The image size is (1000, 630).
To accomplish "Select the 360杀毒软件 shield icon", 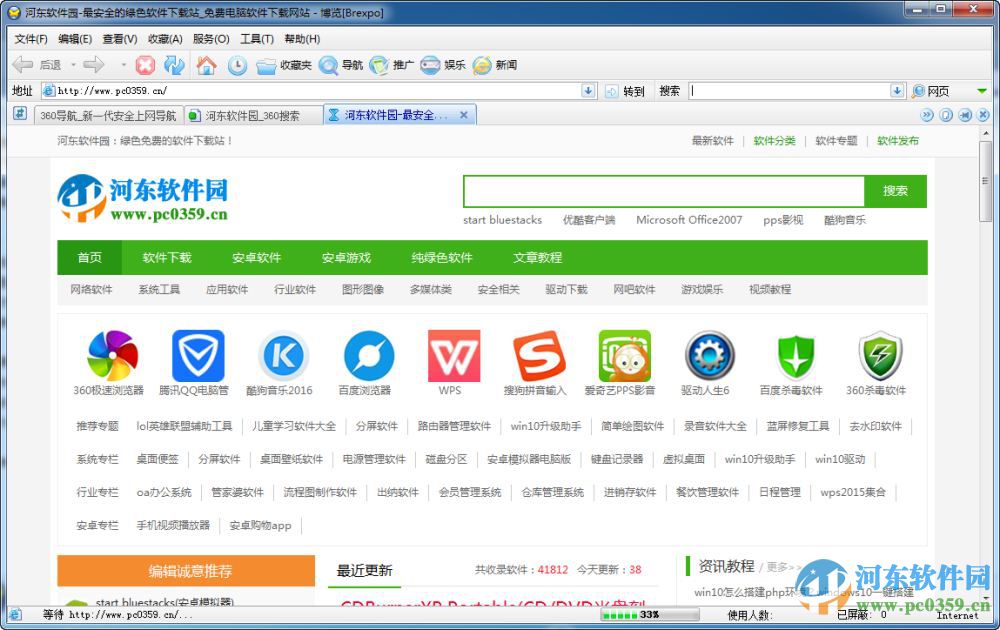I will point(880,355).
